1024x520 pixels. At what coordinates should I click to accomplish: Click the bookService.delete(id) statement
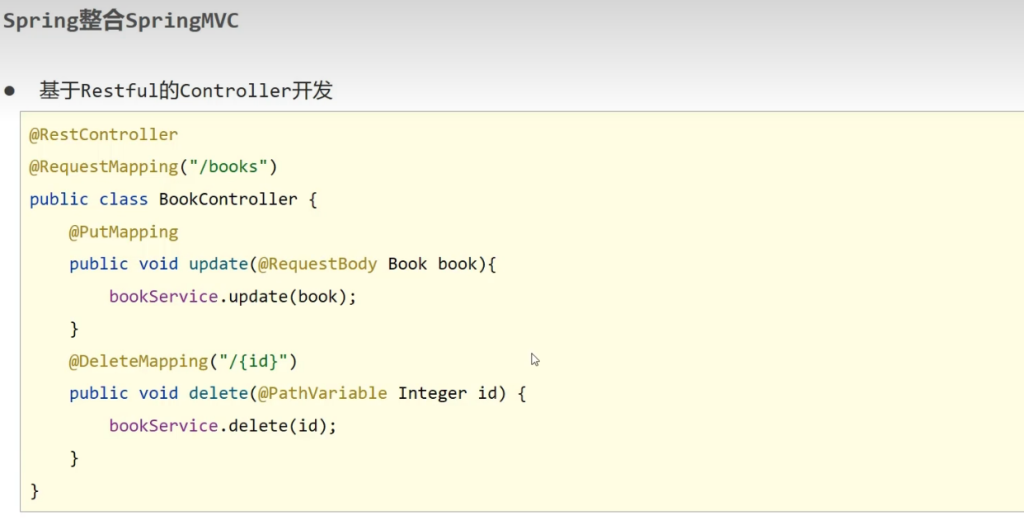[222, 425]
